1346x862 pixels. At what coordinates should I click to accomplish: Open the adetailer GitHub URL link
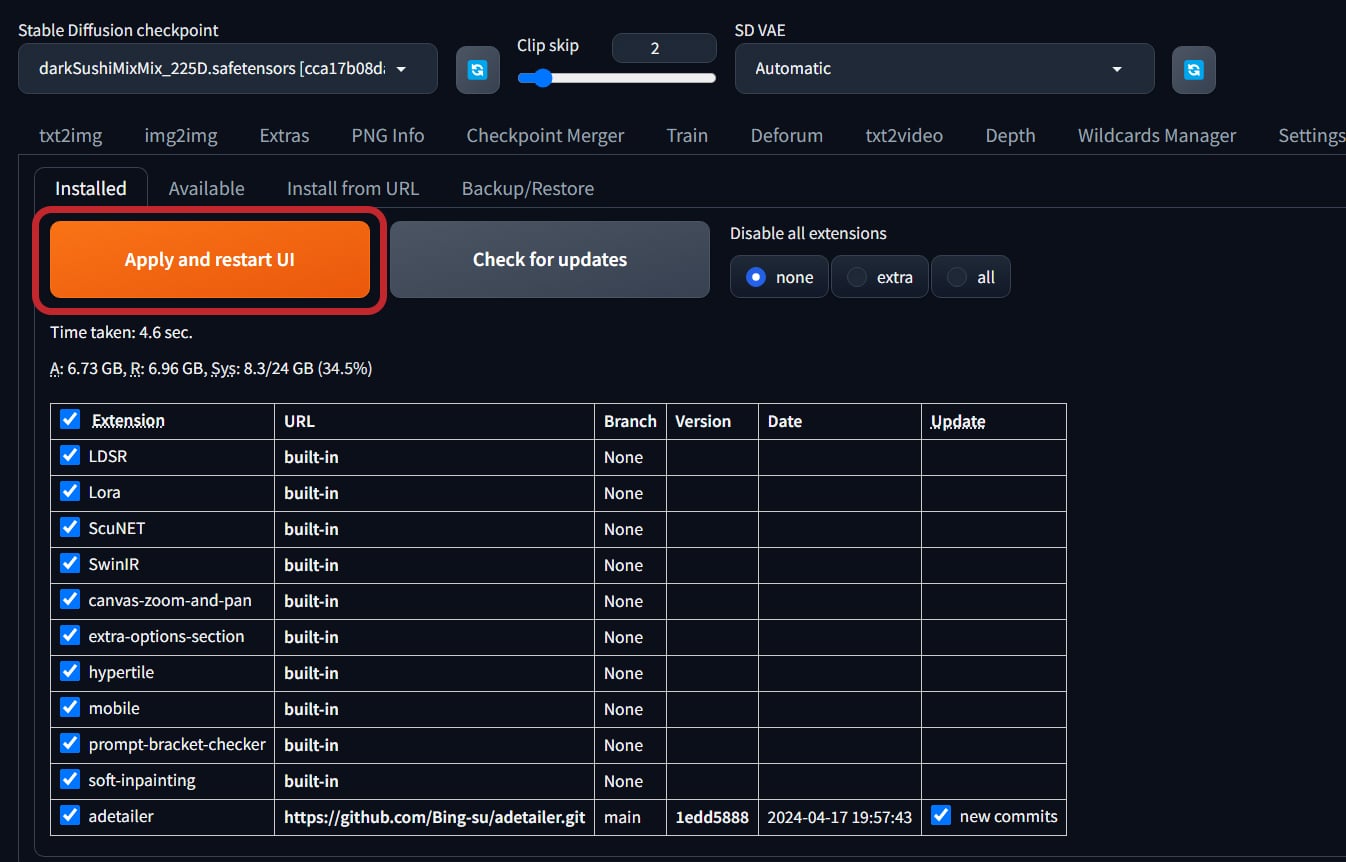[435, 817]
